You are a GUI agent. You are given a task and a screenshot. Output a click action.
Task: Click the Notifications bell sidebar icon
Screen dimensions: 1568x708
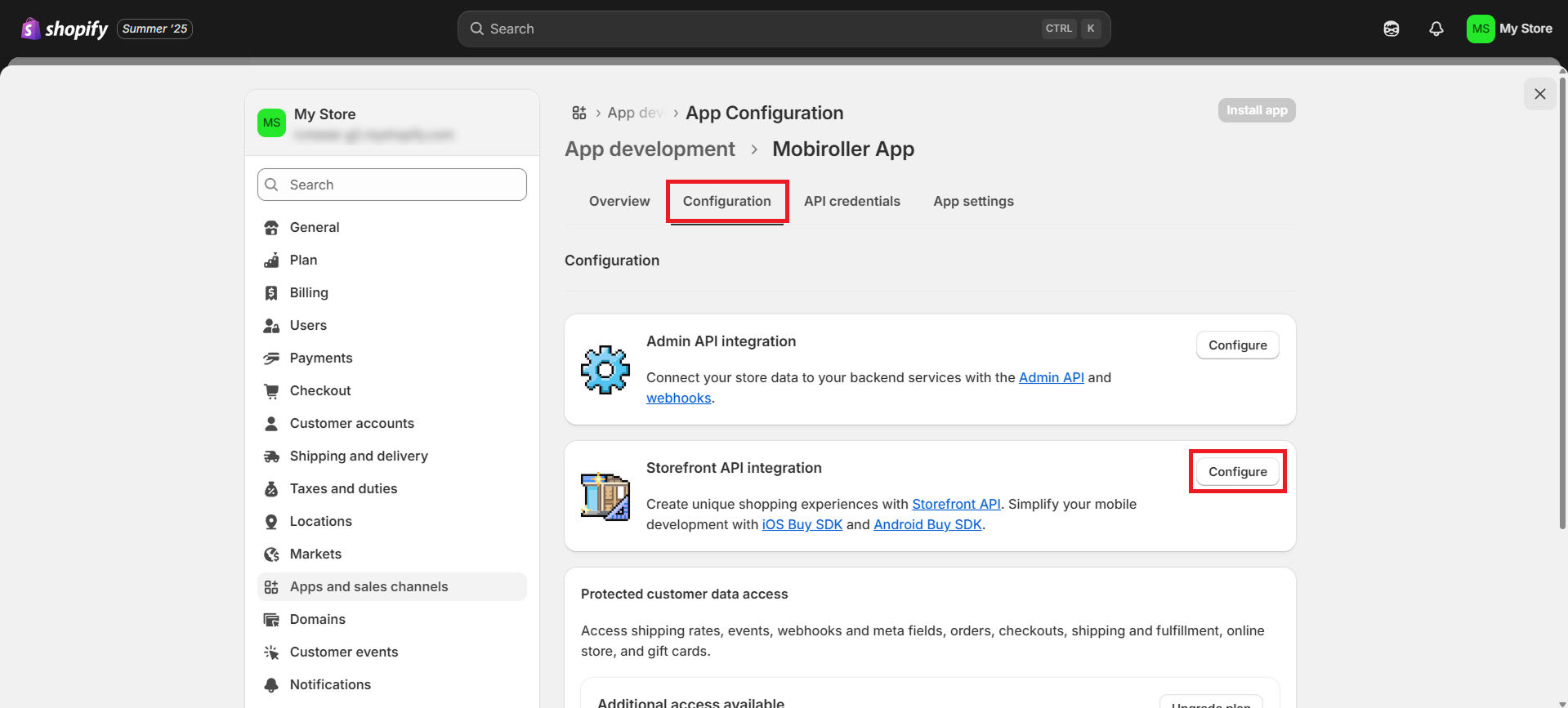point(271,685)
